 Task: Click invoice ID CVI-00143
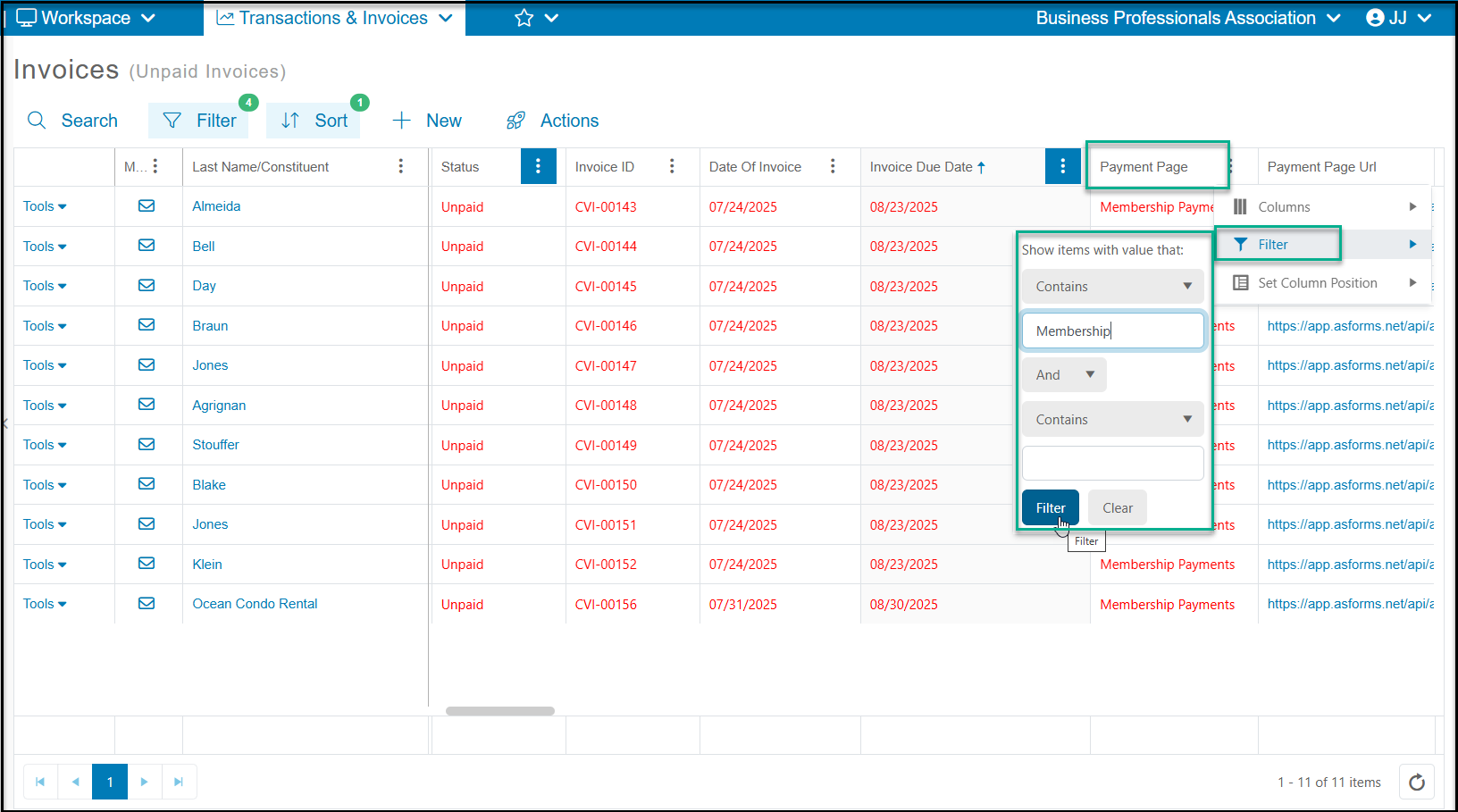[606, 207]
